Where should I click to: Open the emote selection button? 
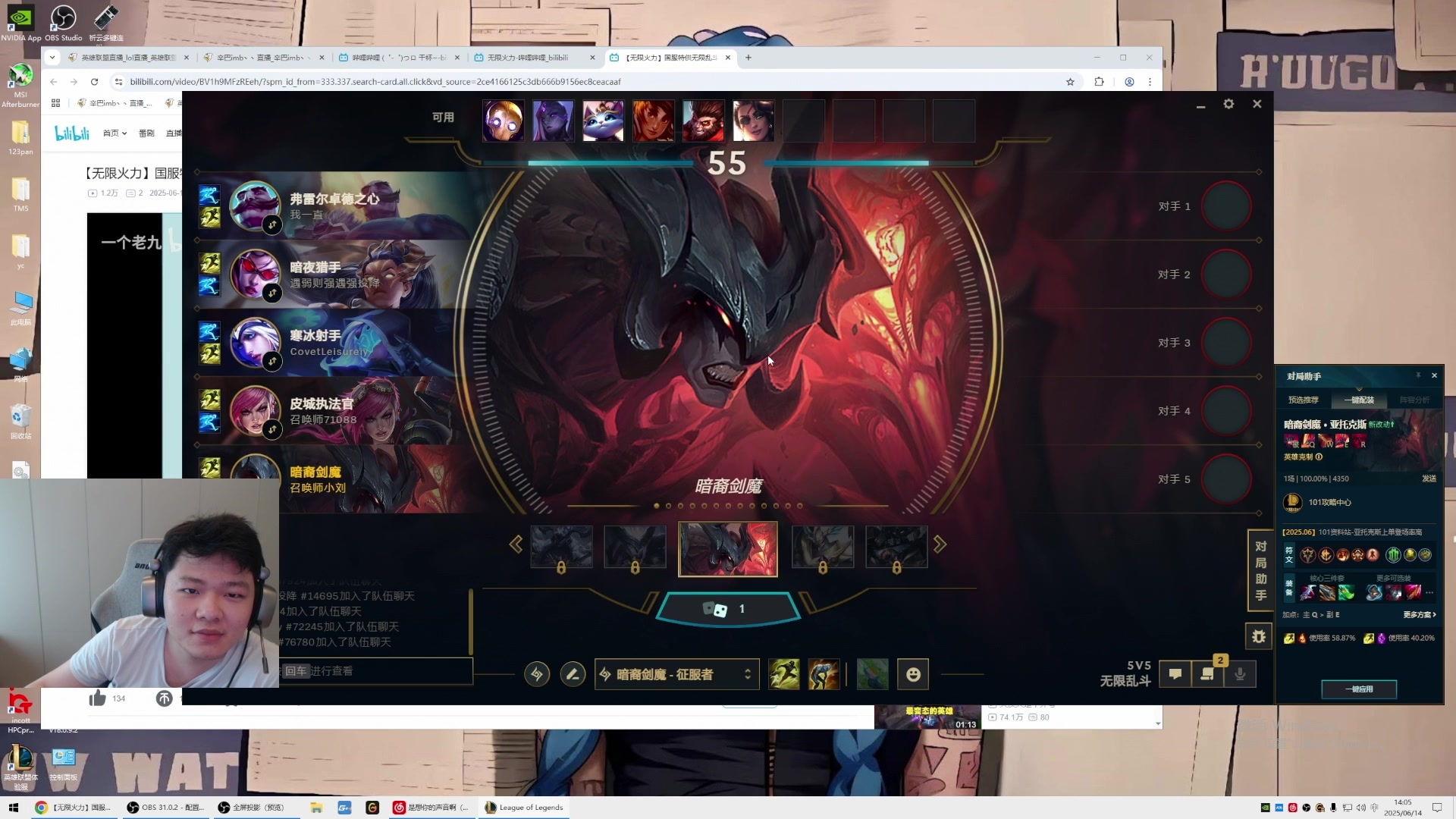pos(913,674)
